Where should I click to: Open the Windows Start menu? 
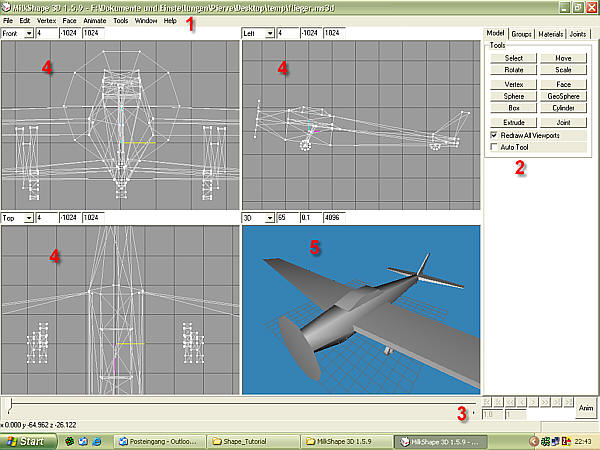point(28,441)
